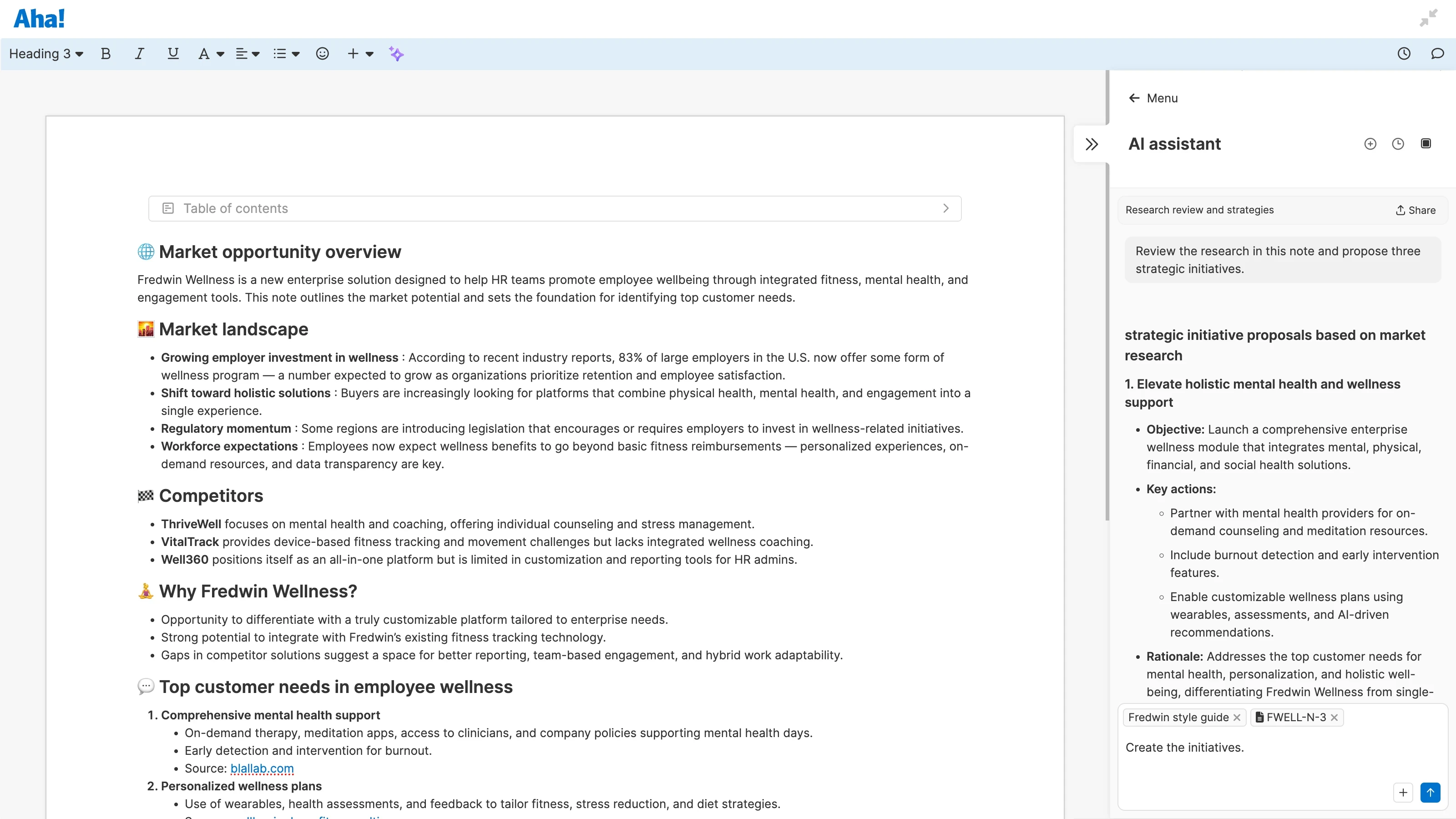View AI assistant conversation history
The image size is (1456, 819).
click(x=1398, y=144)
